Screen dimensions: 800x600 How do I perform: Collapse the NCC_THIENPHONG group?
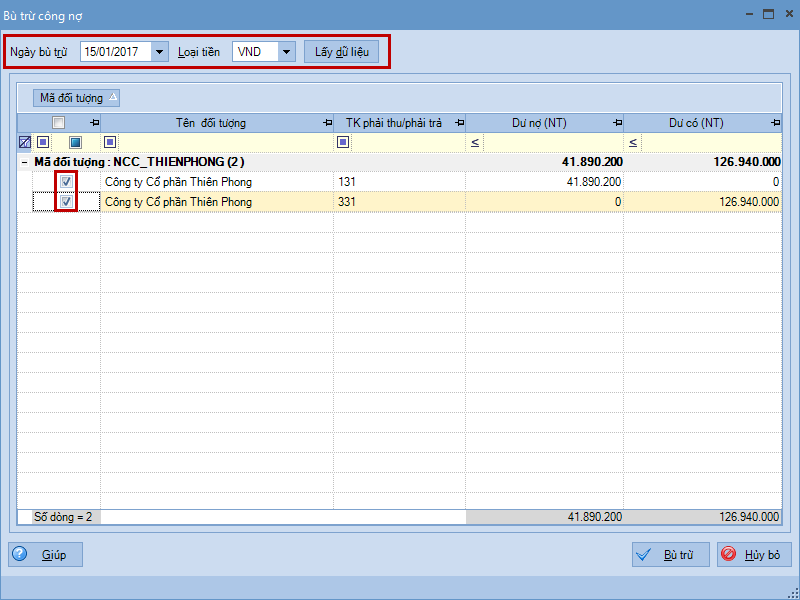coord(24,162)
